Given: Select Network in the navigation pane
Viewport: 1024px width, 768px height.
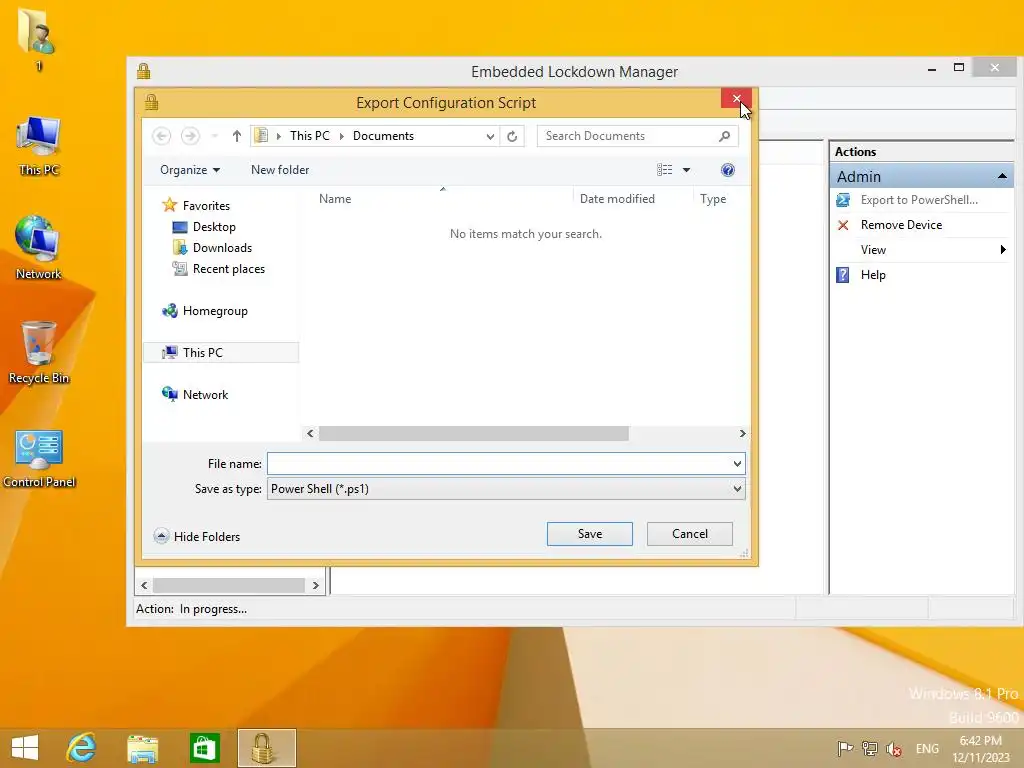Looking at the screenshot, I should click(205, 394).
